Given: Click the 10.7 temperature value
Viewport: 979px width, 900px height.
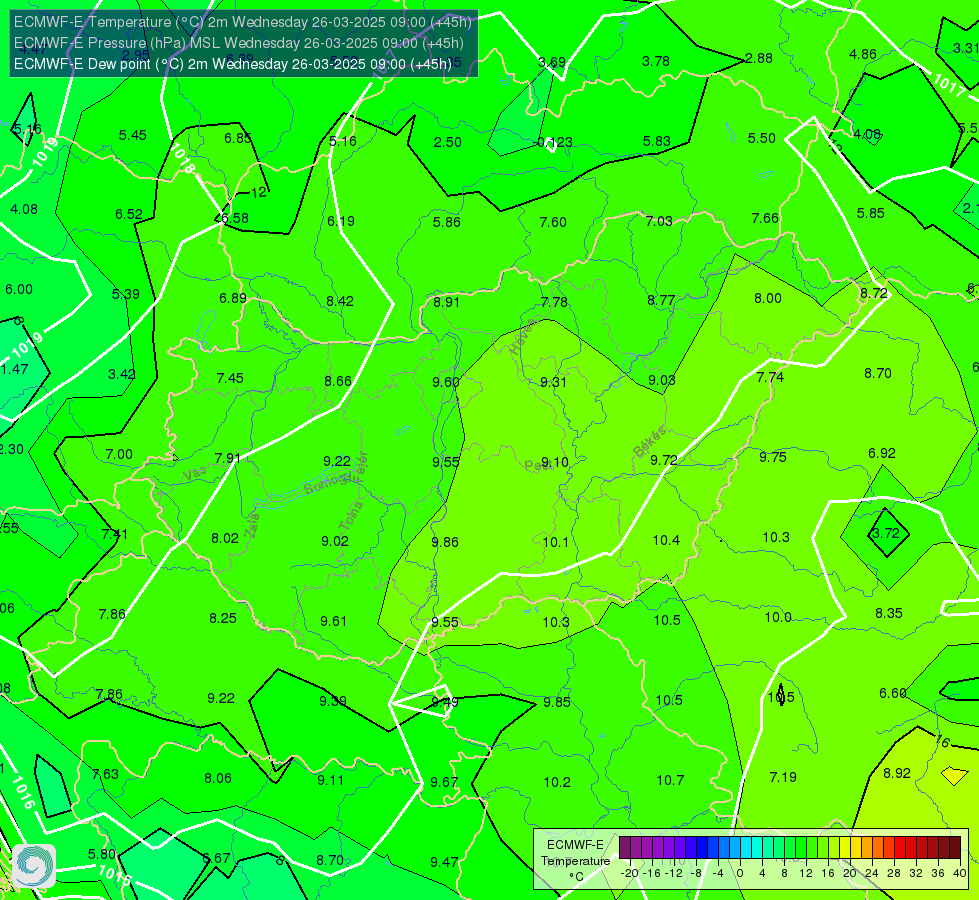Looking at the screenshot, I should pyautogui.click(x=671, y=780).
